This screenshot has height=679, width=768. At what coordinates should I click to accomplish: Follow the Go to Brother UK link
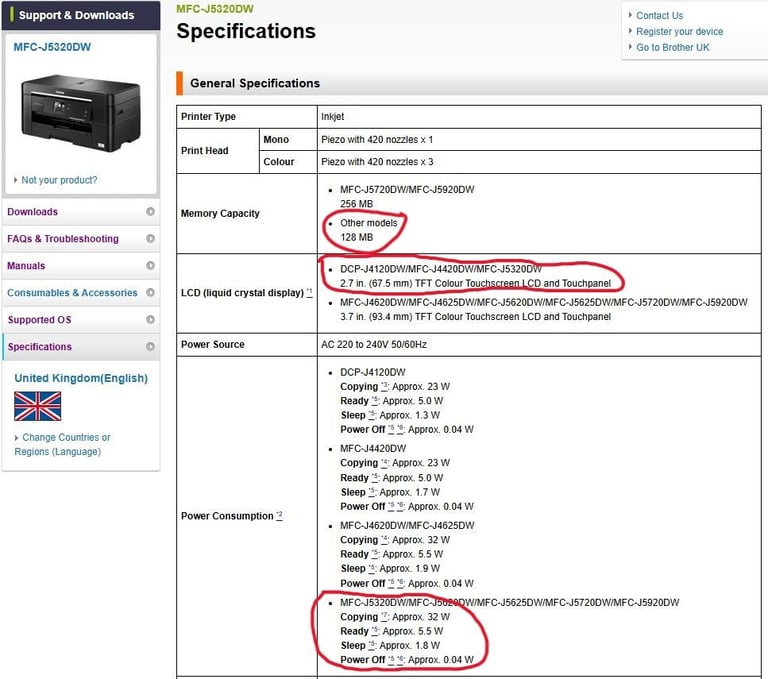coord(672,48)
